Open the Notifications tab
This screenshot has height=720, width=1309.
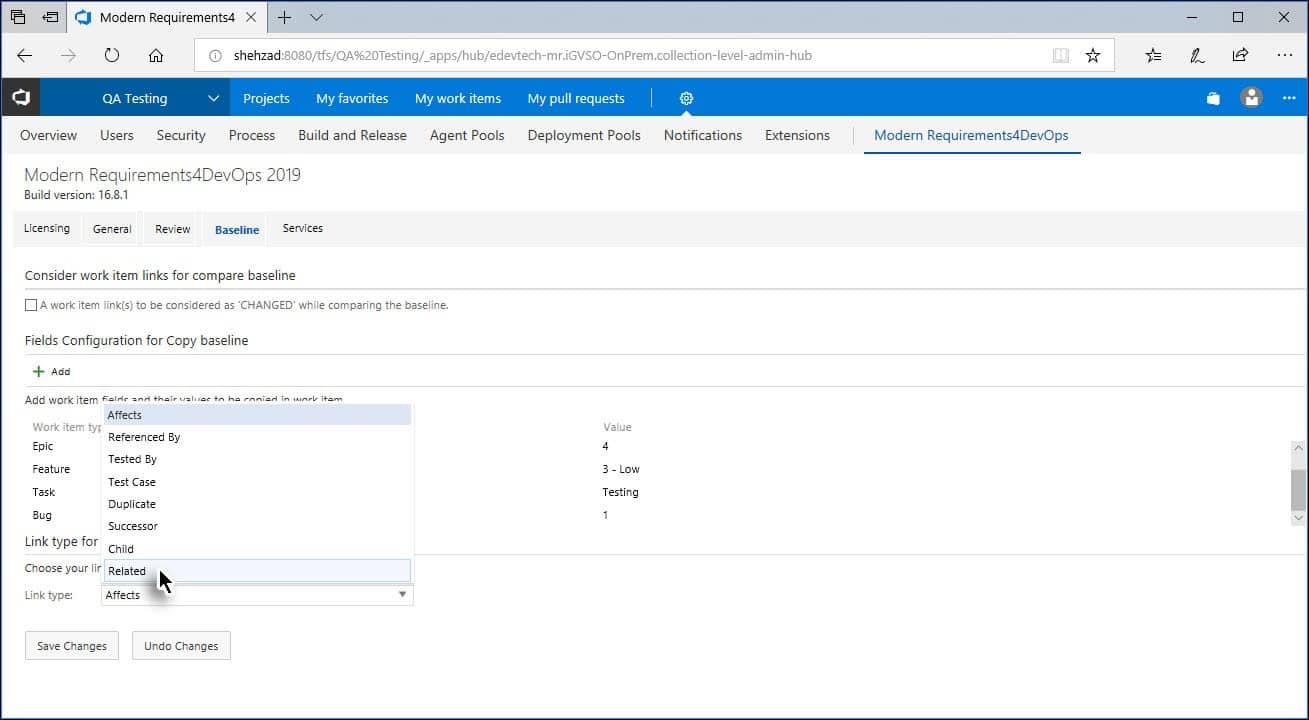(x=703, y=135)
